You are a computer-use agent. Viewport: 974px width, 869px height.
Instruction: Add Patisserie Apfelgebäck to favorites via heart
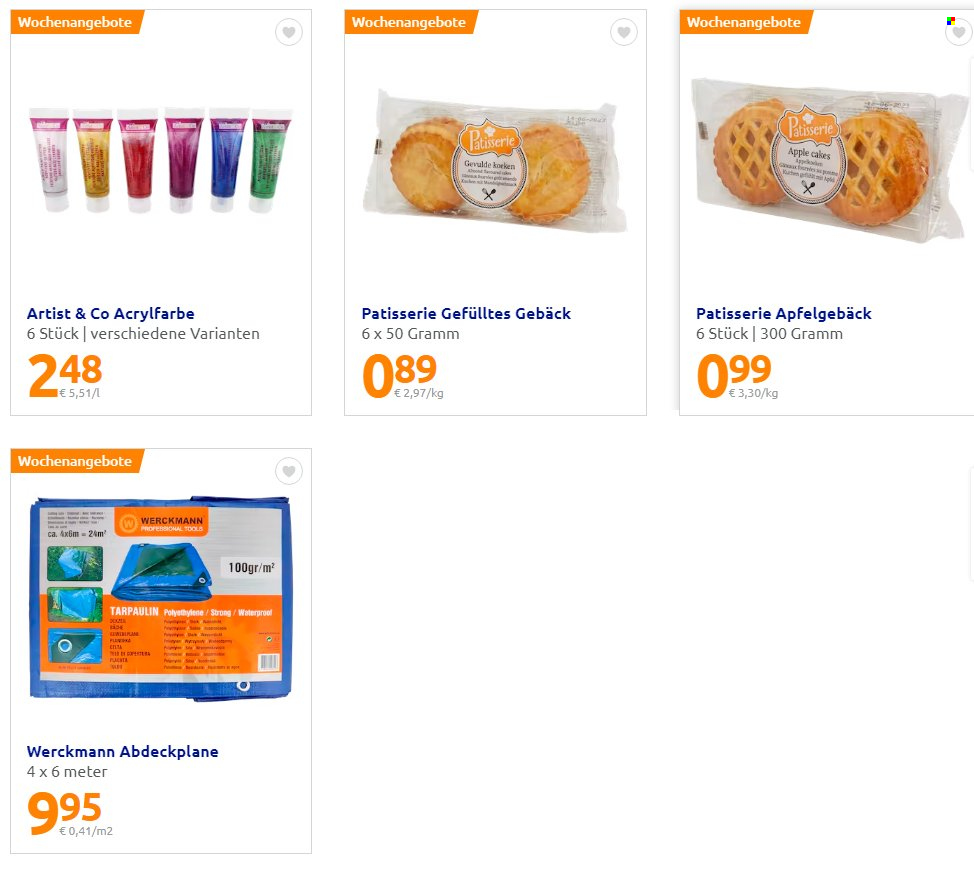(x=958, y=32)
